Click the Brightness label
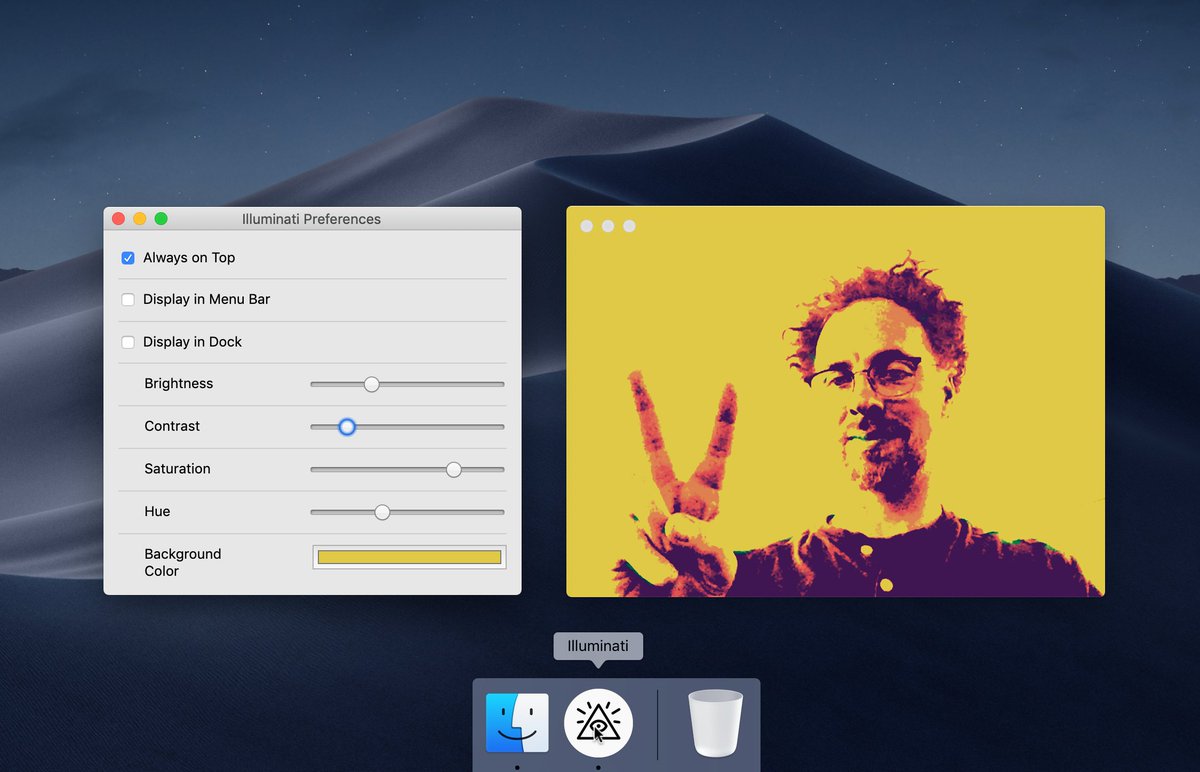 coord(178,384)
